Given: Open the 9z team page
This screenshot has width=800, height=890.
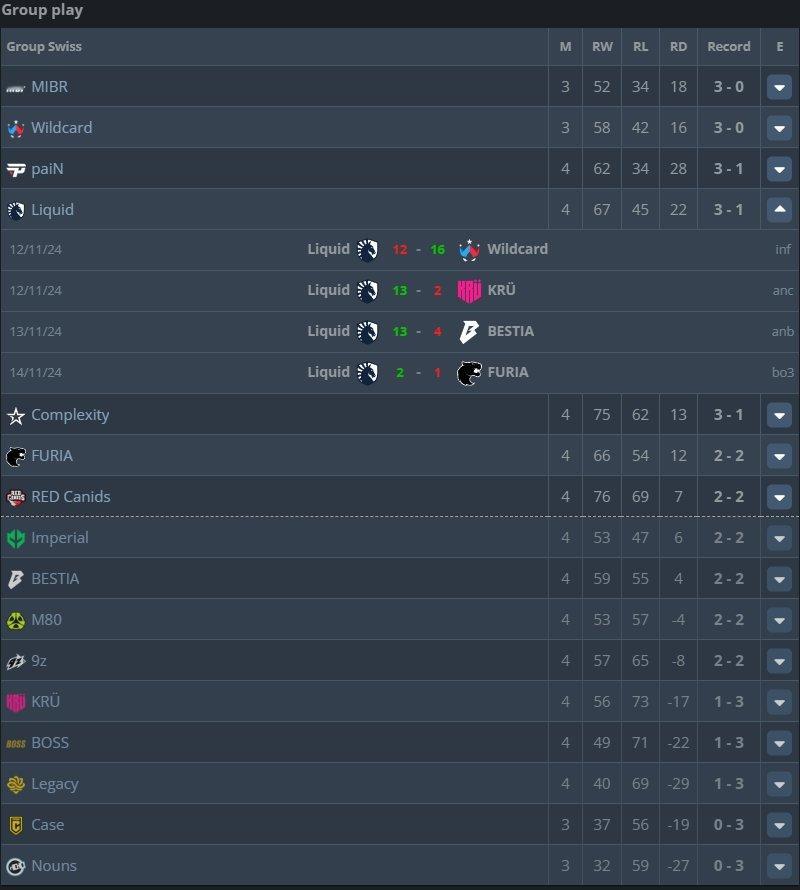Looking at the screenshot, I should (39, 661).
